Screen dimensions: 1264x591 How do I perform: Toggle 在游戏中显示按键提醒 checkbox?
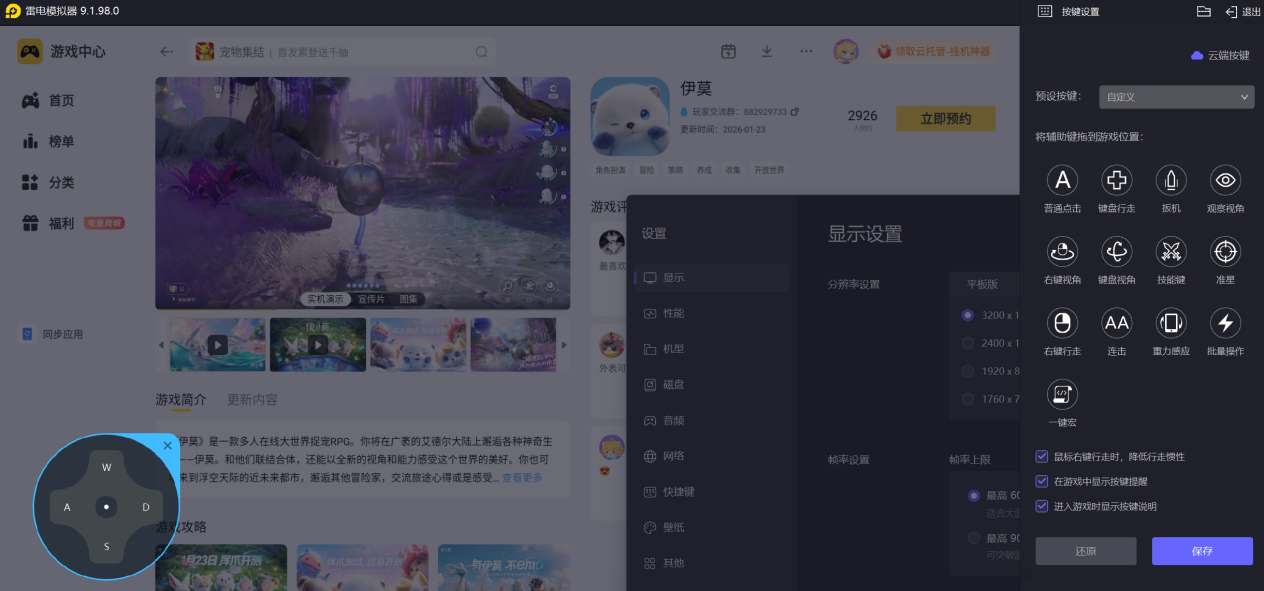tap(1042, 481)
